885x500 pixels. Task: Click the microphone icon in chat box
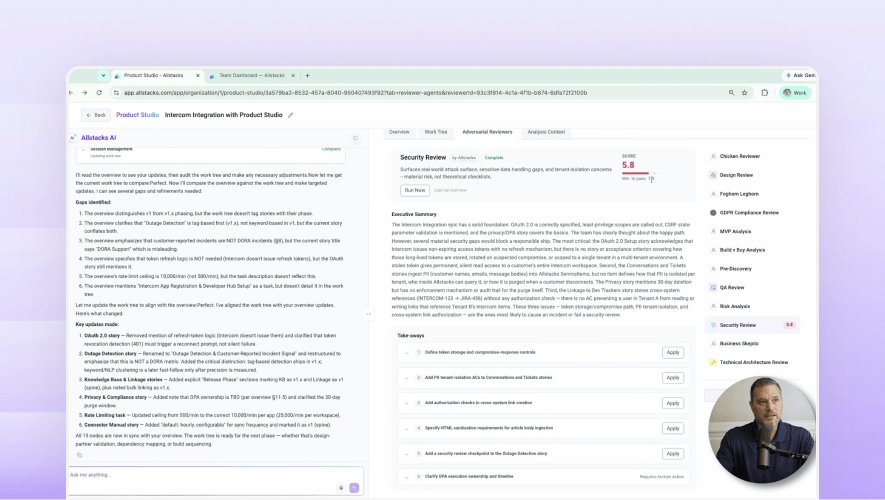click(341, 488)
